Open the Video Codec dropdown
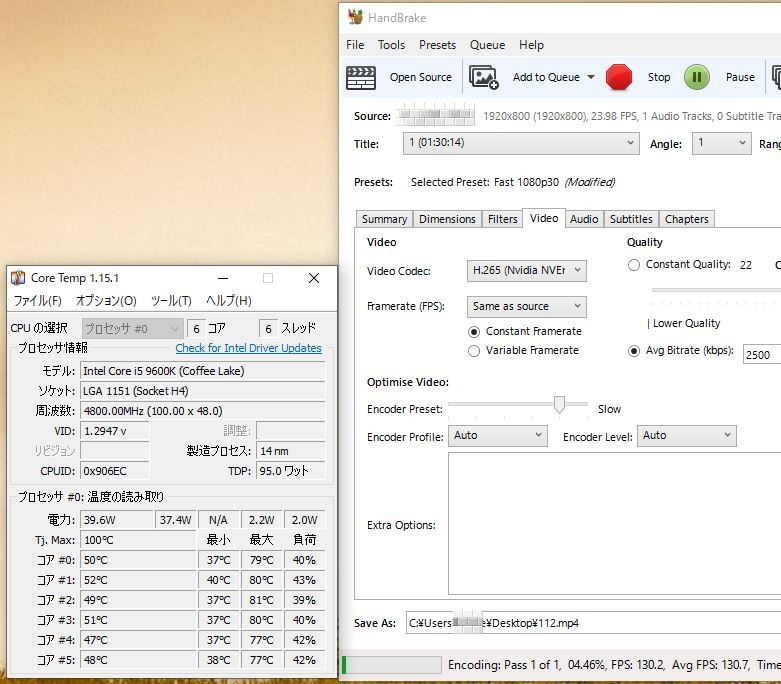 526,271
